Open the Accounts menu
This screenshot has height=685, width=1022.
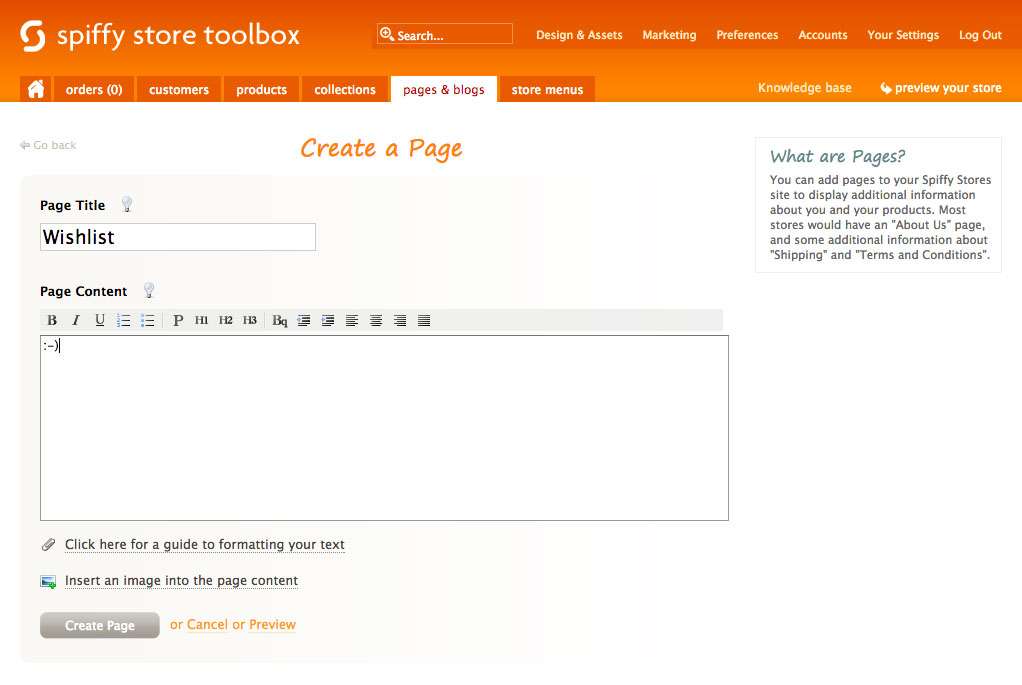tap(823, 35)
